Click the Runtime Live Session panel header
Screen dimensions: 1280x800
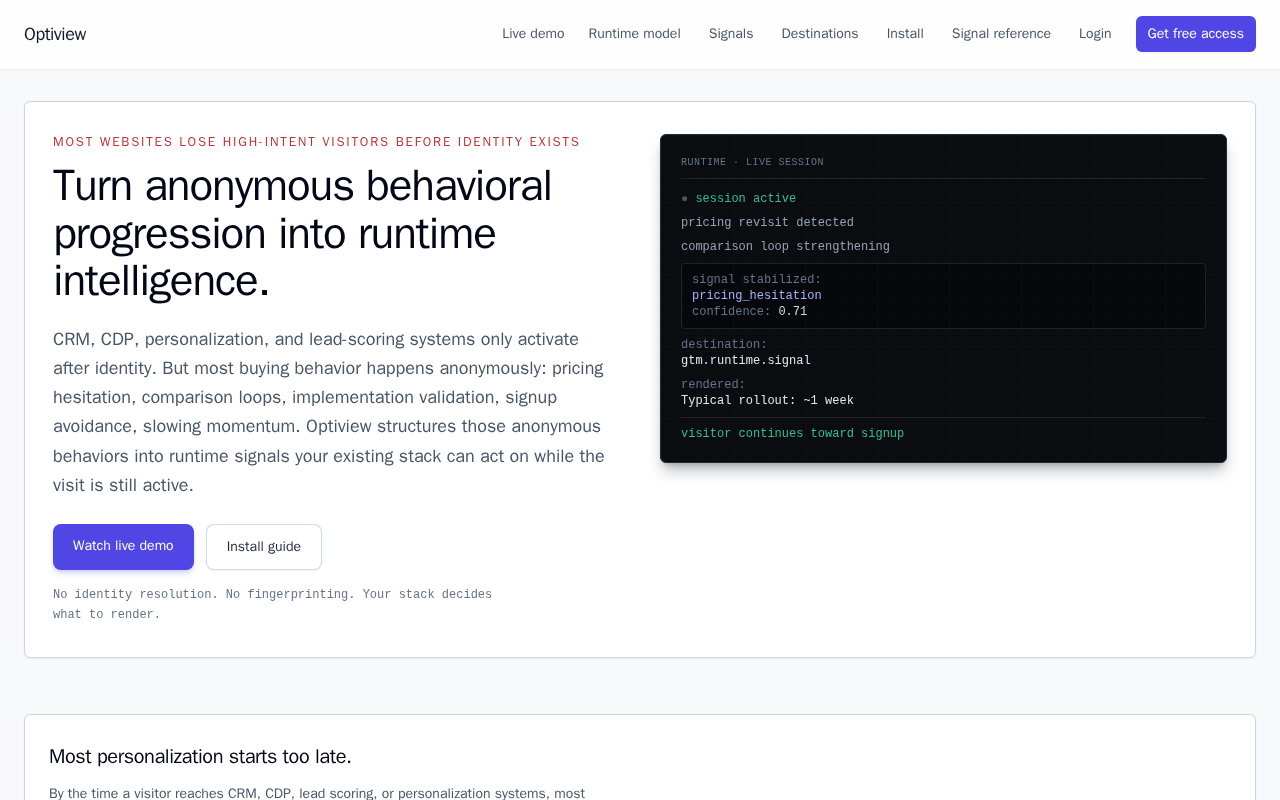(x=752, y=162)
